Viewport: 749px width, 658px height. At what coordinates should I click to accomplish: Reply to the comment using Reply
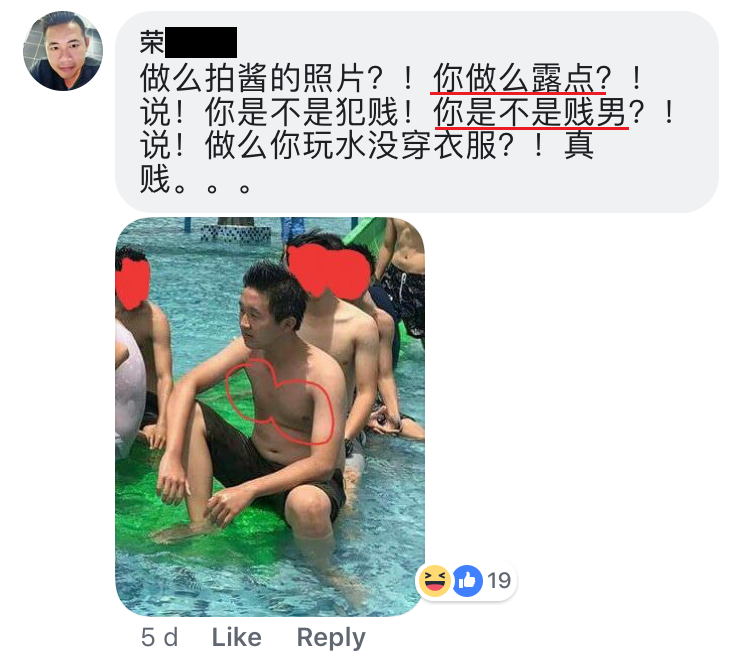coord(331,638)
